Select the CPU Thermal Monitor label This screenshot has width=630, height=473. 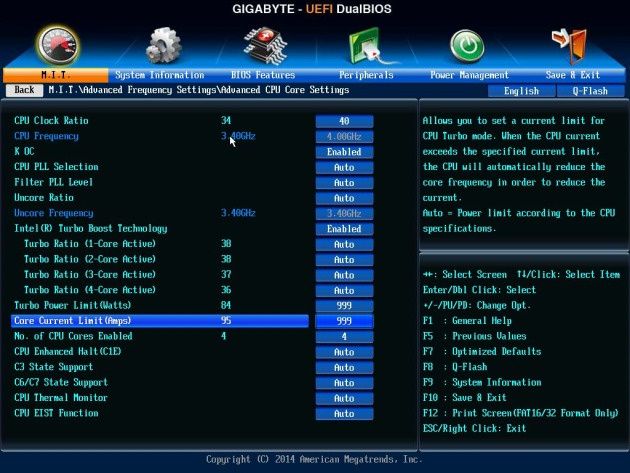[x=61, y=398]
